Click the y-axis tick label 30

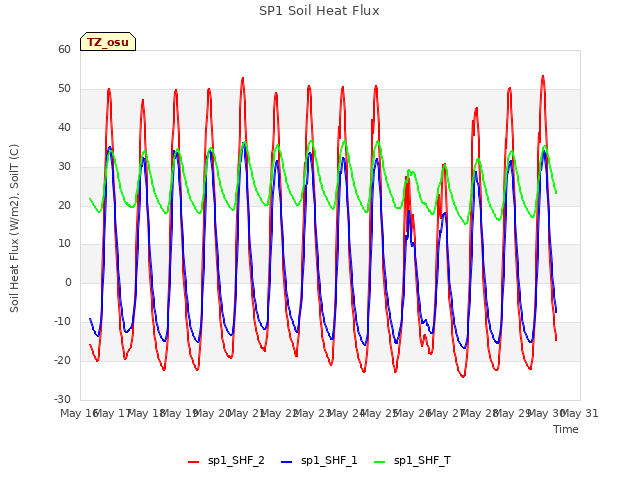coord(64,167)
